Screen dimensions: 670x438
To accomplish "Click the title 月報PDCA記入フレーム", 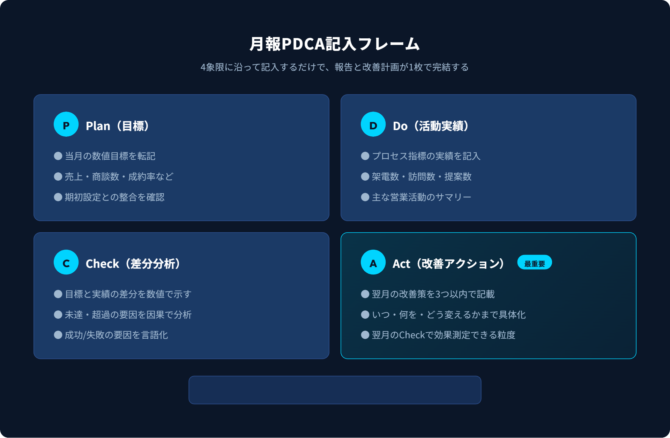I will click(x=335, y=44).
